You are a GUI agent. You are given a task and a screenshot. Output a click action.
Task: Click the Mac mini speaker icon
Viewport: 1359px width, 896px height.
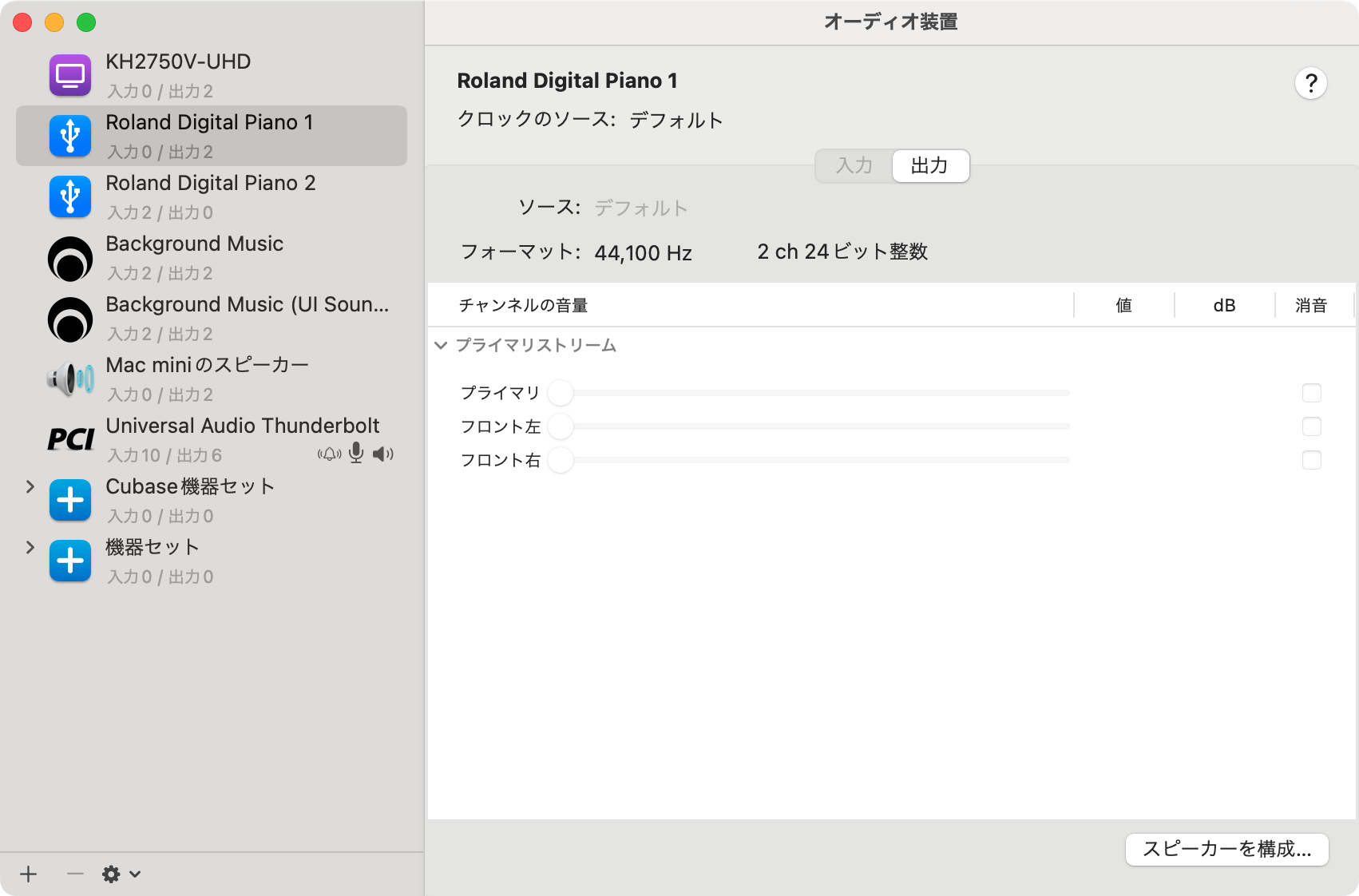coord(70,379)
